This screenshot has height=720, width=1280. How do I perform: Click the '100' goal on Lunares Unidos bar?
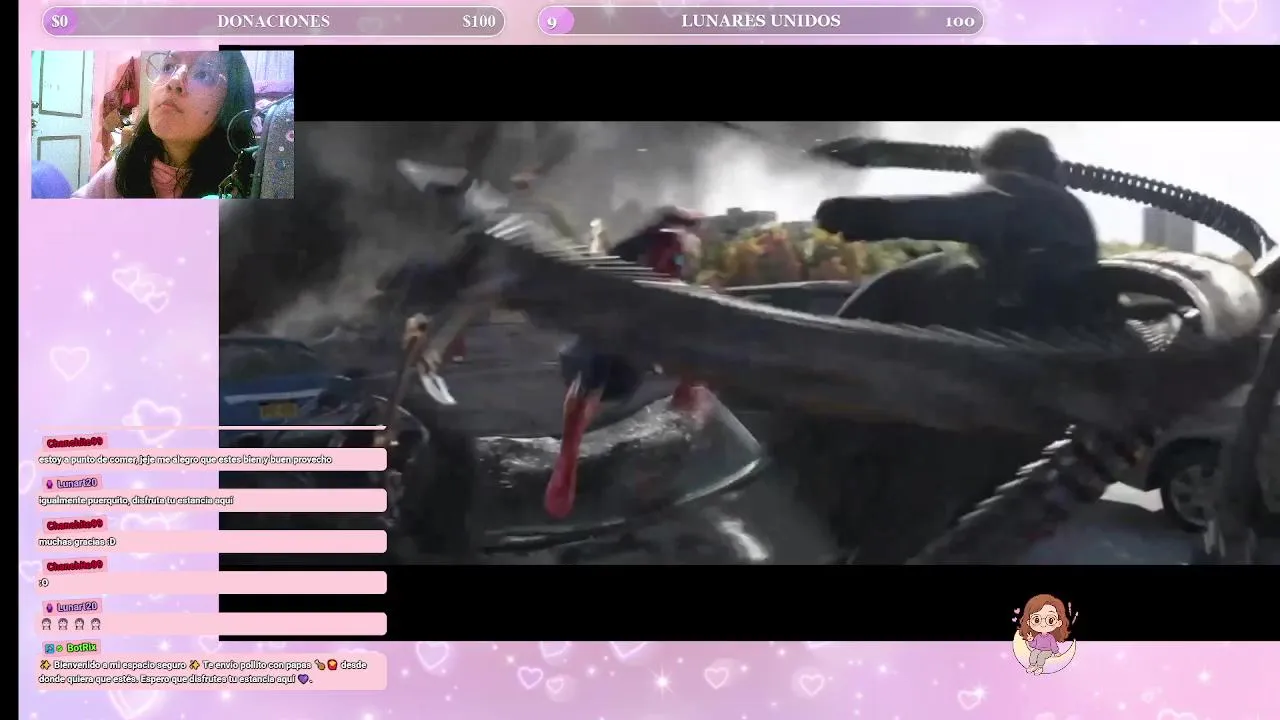click(960, 21)
